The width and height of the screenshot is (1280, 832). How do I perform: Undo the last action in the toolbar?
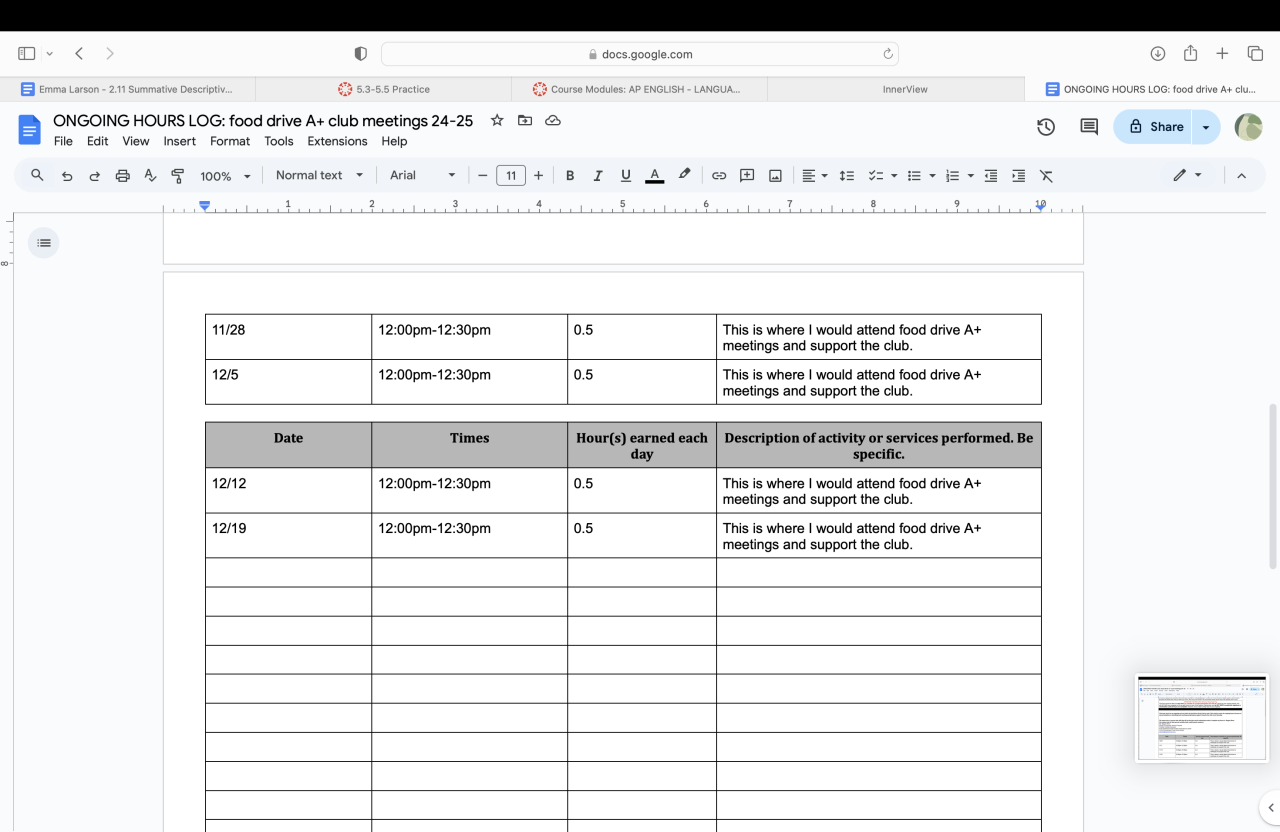67,176
